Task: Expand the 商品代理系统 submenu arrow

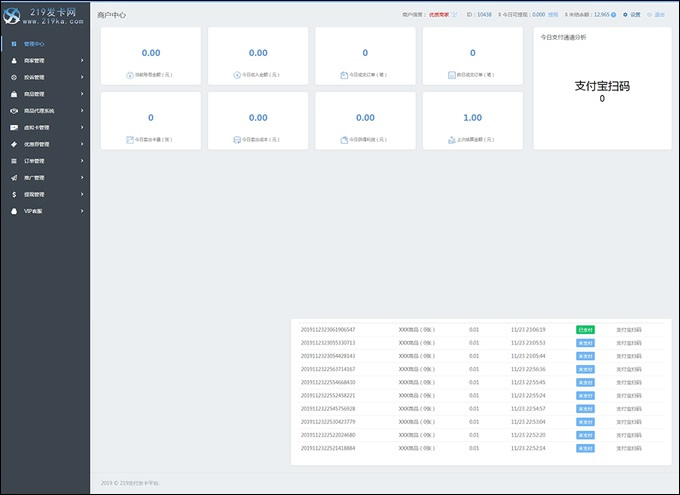Action: click(x=82, y=111)
